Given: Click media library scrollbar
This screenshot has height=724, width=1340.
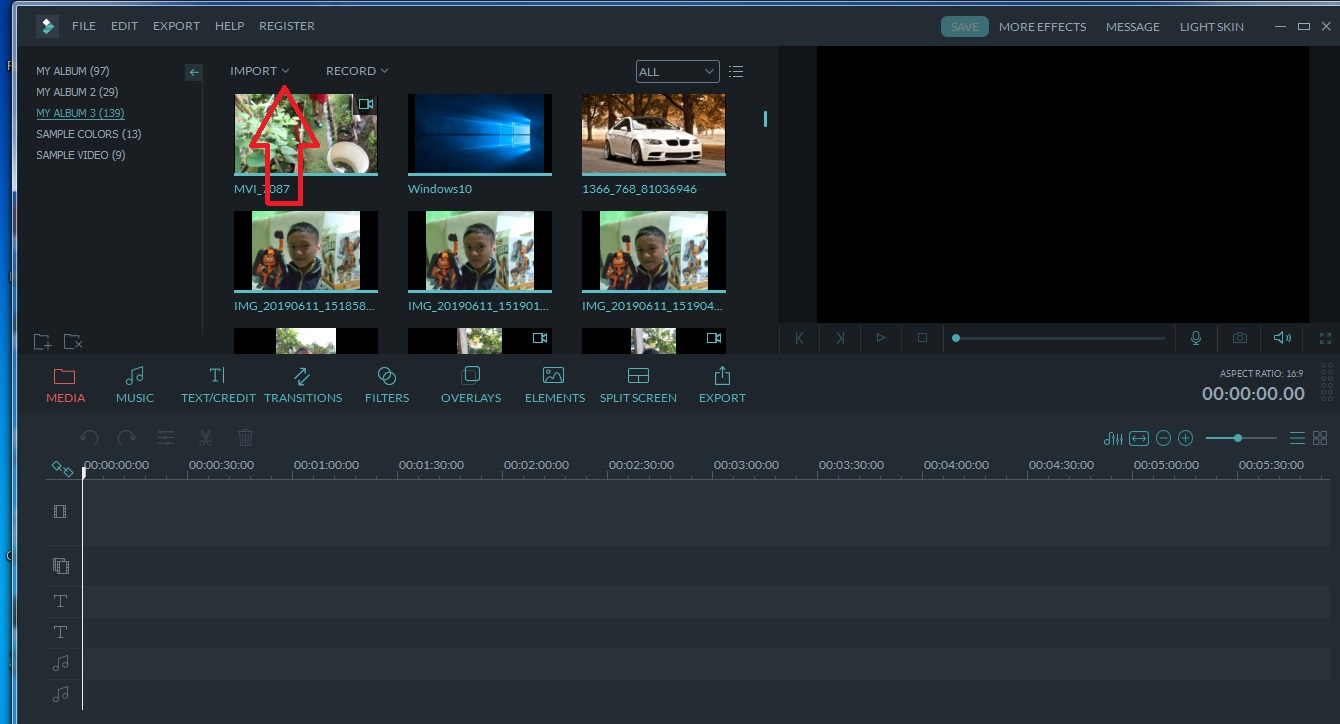Looking at the screenshot, I should point(766,118).
